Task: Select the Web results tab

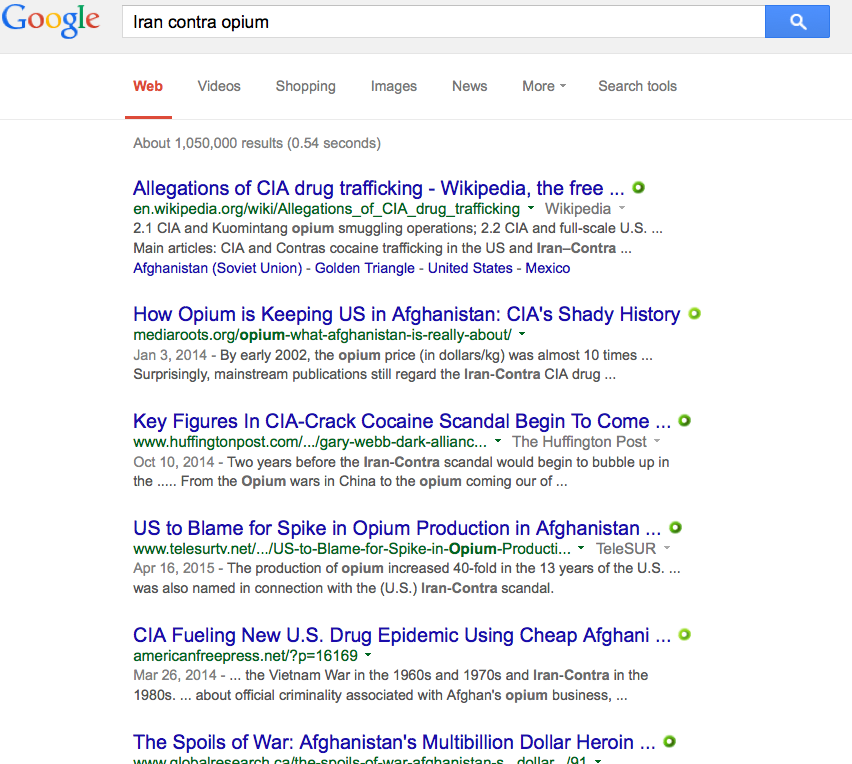Action: coord(148,86)
